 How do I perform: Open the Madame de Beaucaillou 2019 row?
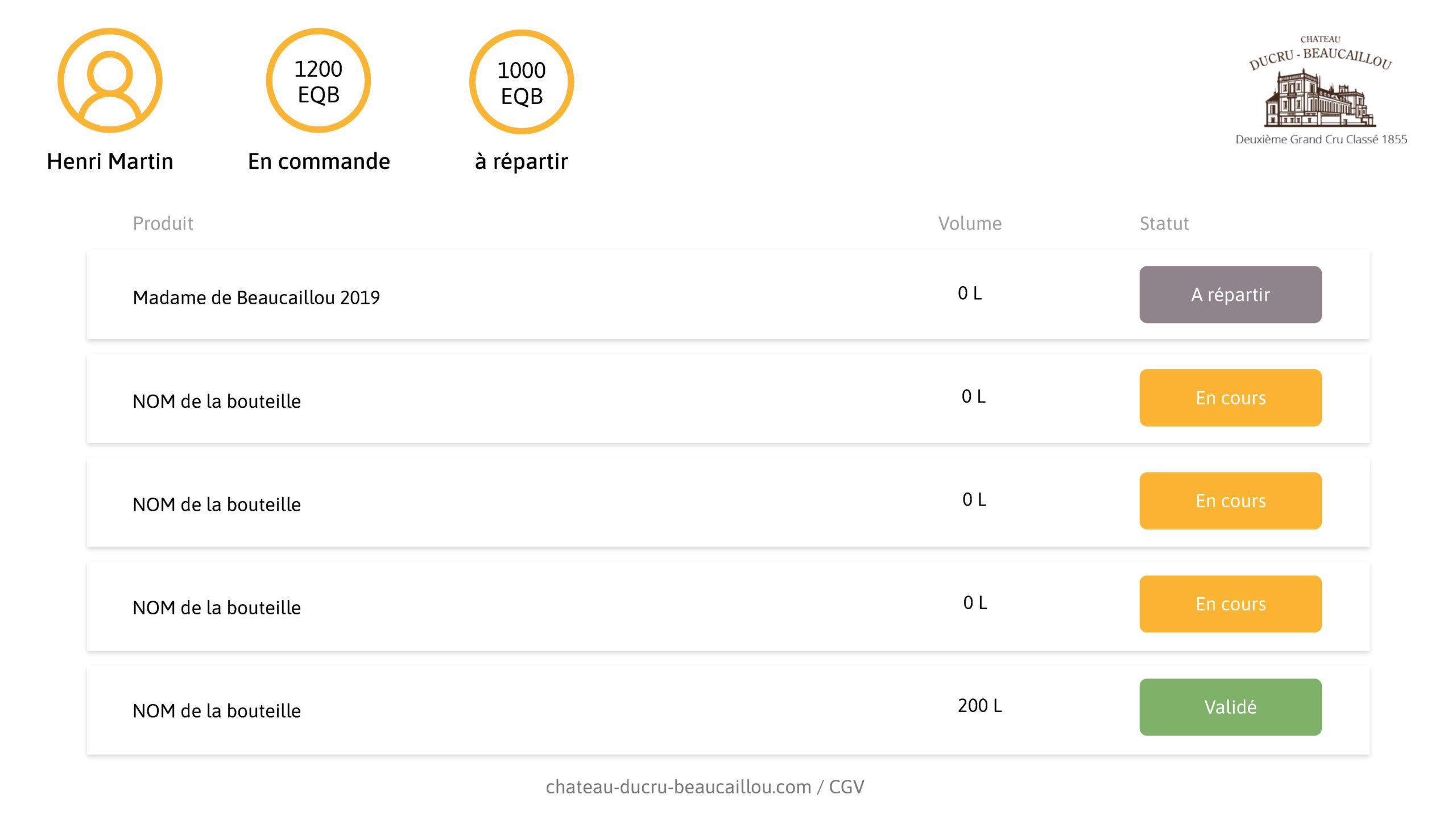coord(728,295)
